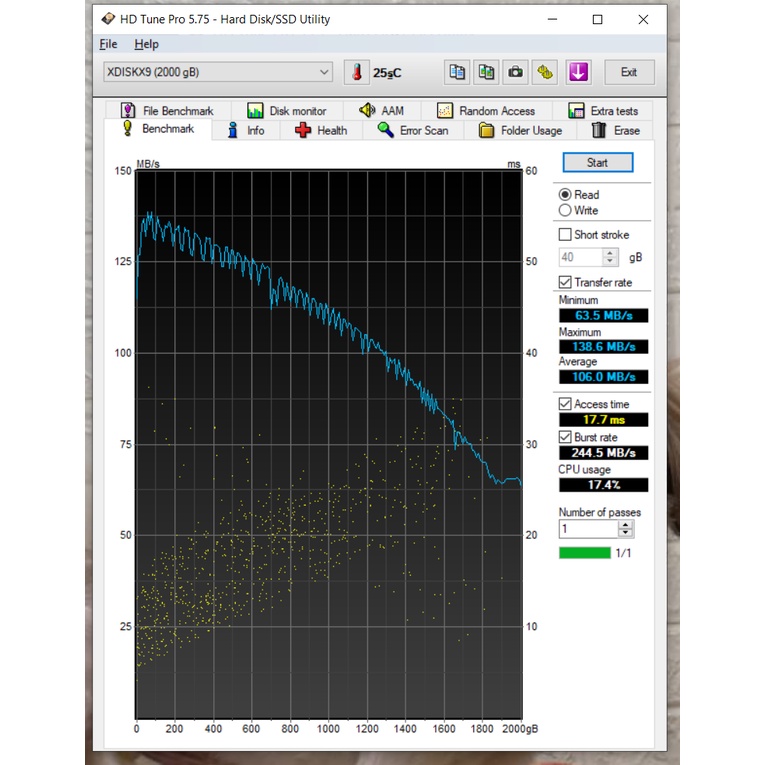Click the camera save screenshot icon

pos(515,72)
